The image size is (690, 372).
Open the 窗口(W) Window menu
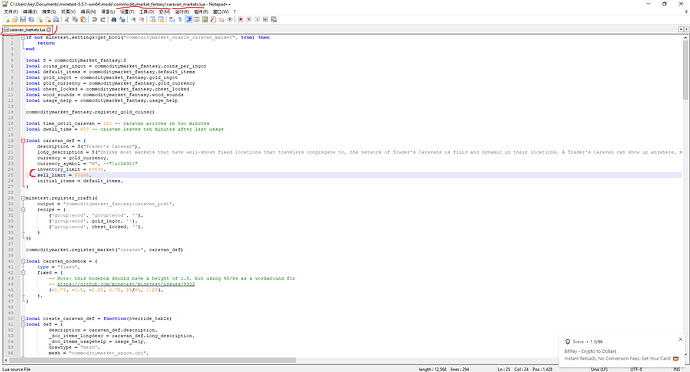(x=220, y=12)
